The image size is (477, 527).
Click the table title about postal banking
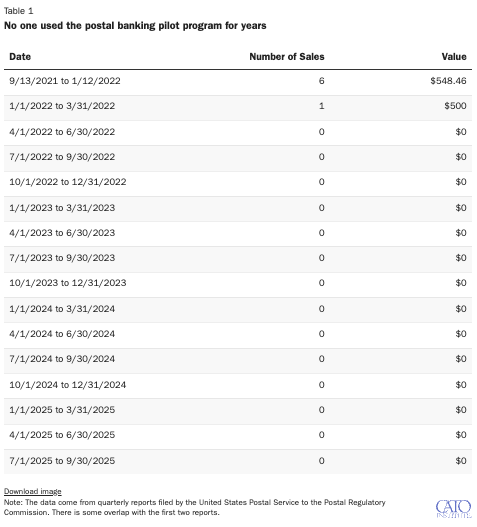point(135,26)
